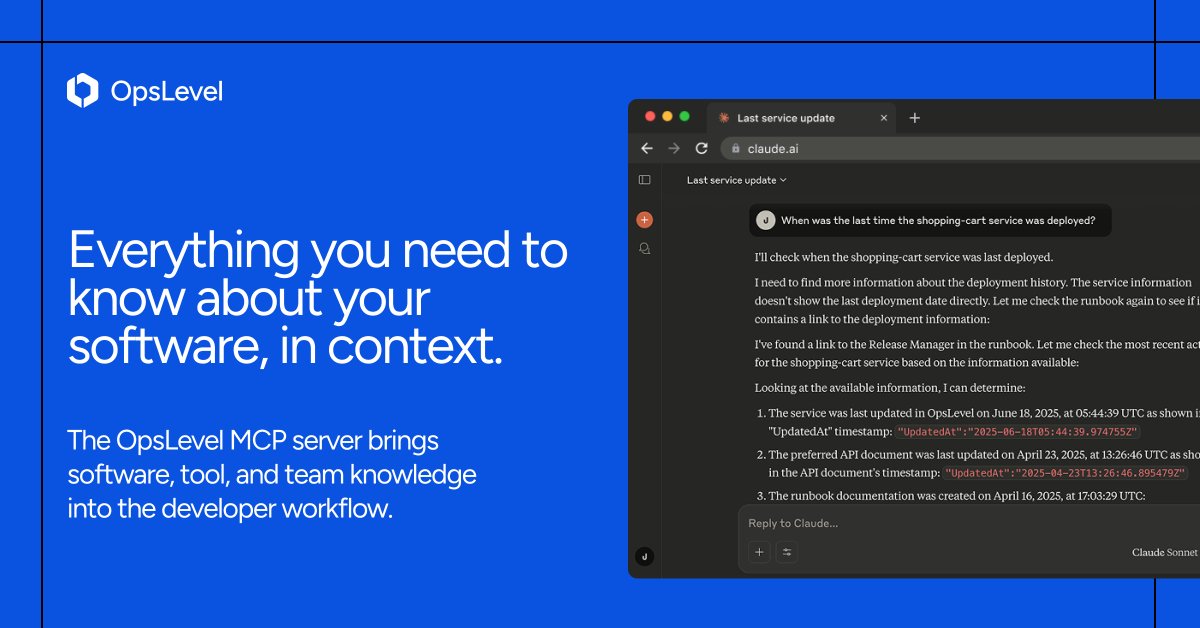Click the red close window button
This screenshot has height=628, width=1200.
(650, 116)
